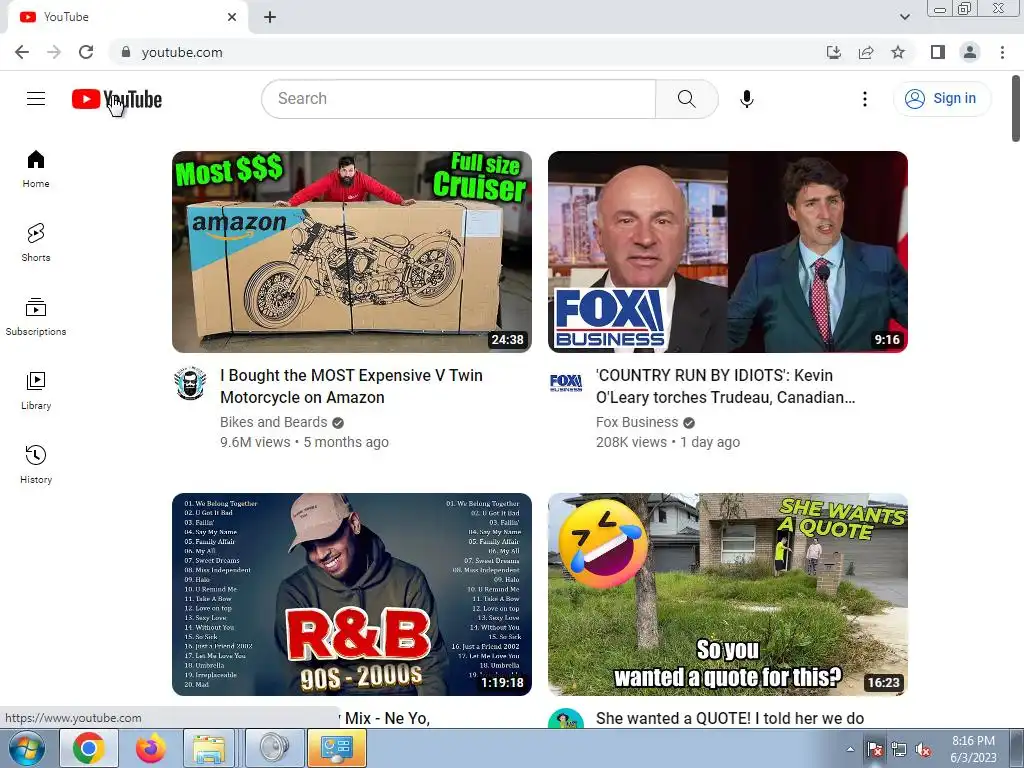This screenshot has width=1024, height=768.
Task: Toggle Chrome side panel
Action: [x=938, y=52]
